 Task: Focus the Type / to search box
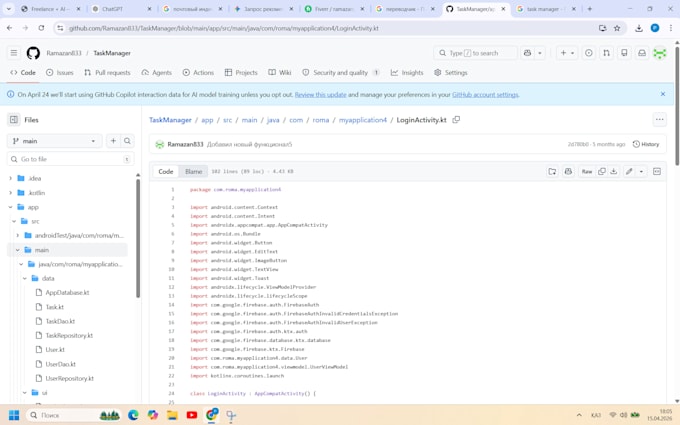pos(475,53)
